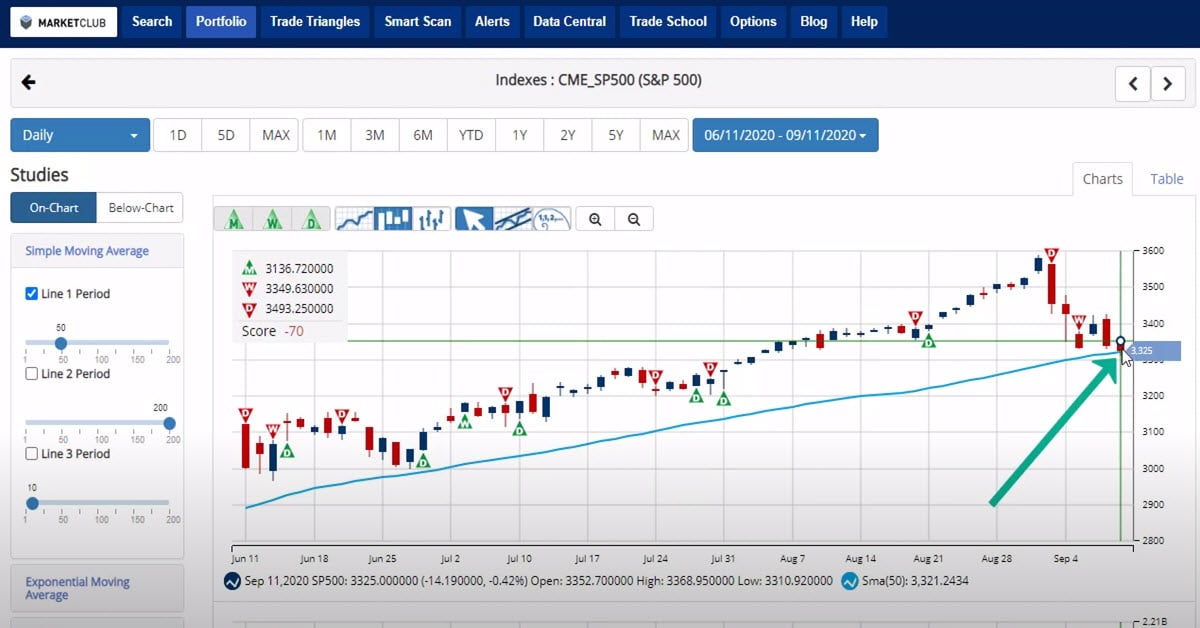Image resolution: width=1200 pixels, height=628 pixels.
Task: Click the Line 1 Period slider handle
Action: pos(61,343)
